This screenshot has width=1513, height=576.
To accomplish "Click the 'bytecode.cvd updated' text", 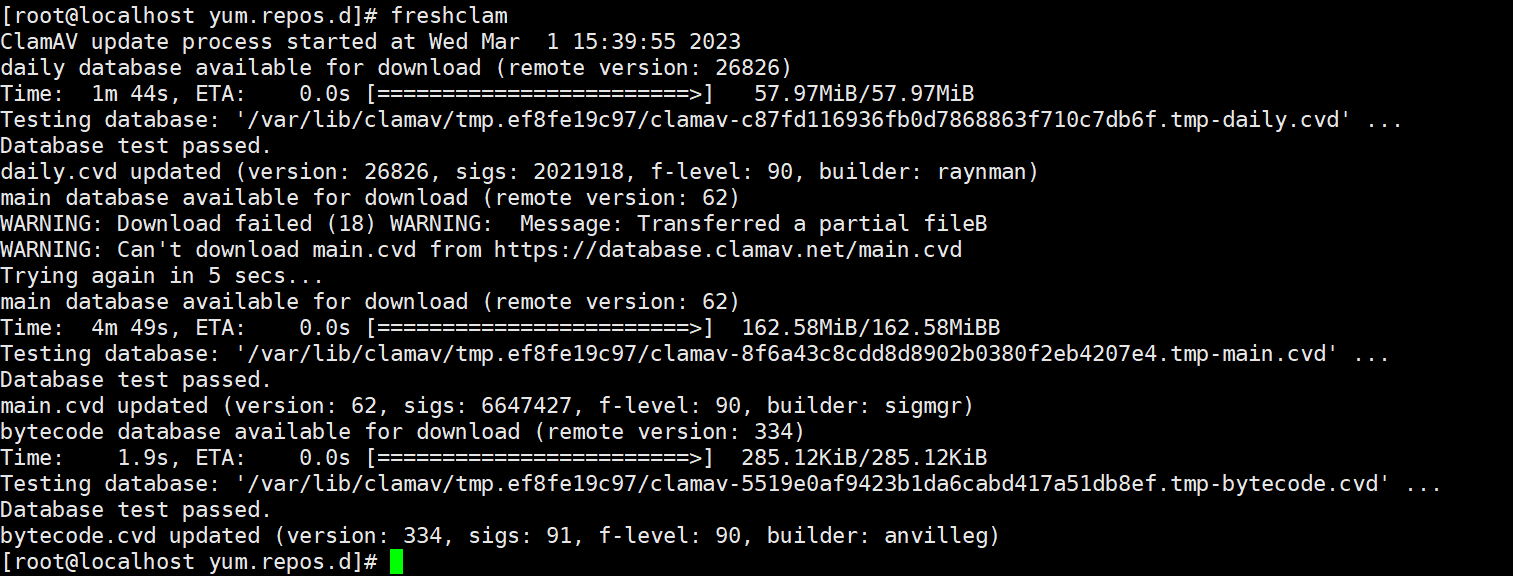I will pyautogui.click(x=130, y=536).
